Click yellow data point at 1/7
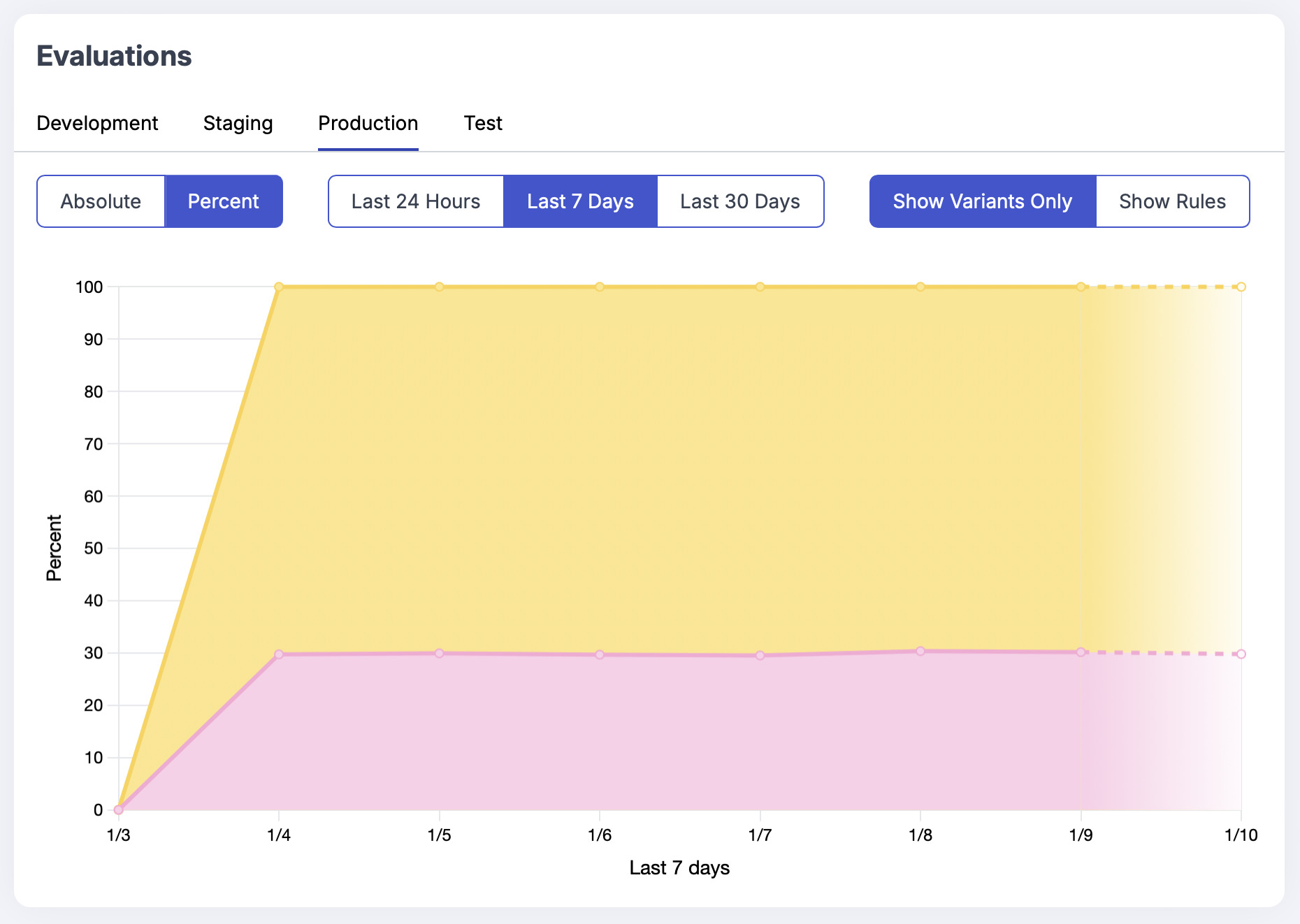 point(760,287)
